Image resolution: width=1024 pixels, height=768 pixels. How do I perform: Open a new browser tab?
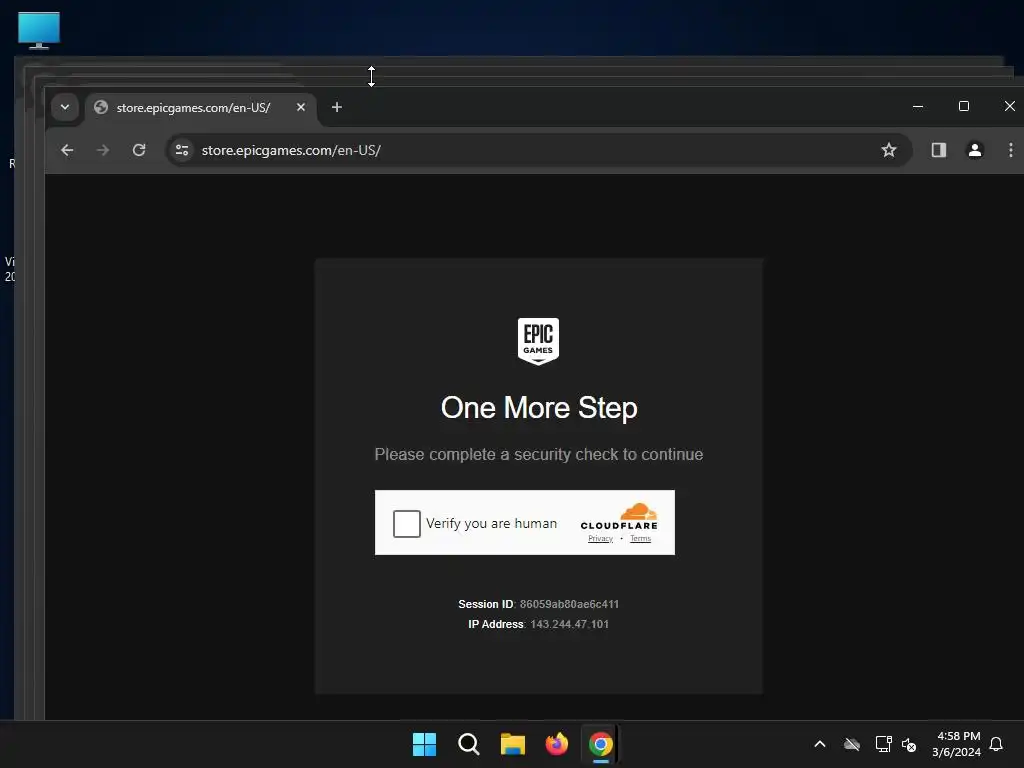(x=337, y=107)
